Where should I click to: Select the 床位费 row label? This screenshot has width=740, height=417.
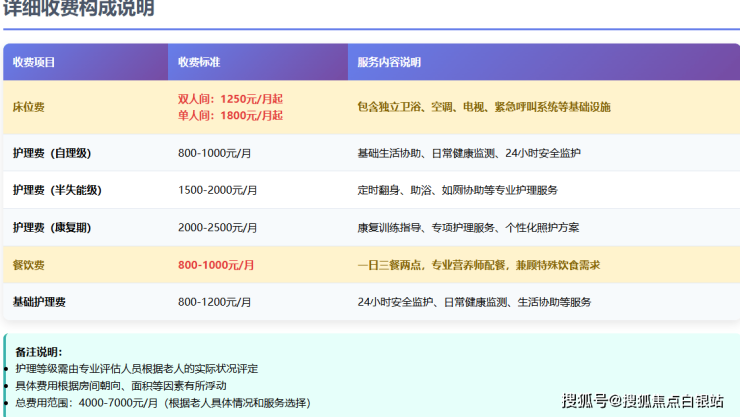click(29, 107)
